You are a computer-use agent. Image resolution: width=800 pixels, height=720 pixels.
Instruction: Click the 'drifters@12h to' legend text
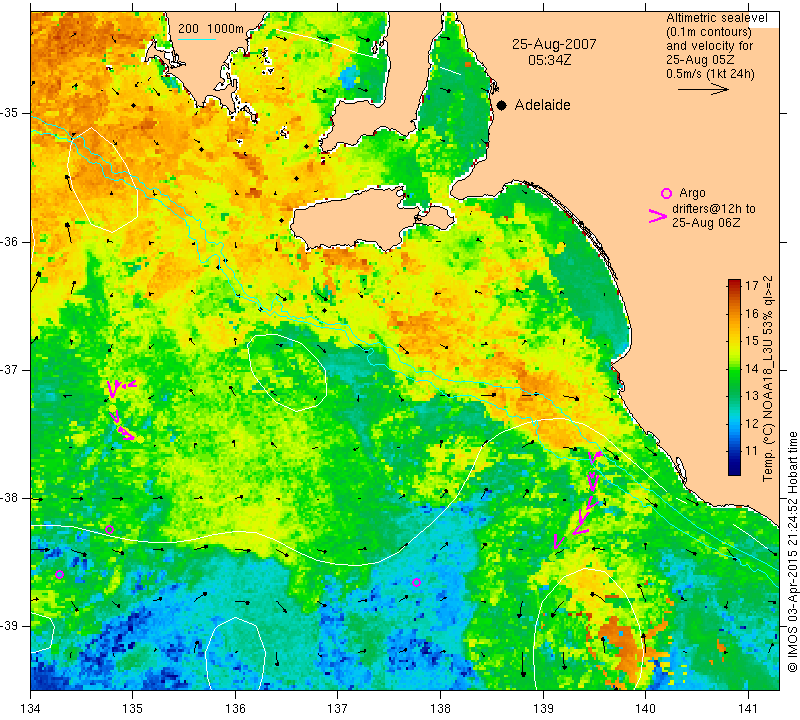(x=714, y=209)
